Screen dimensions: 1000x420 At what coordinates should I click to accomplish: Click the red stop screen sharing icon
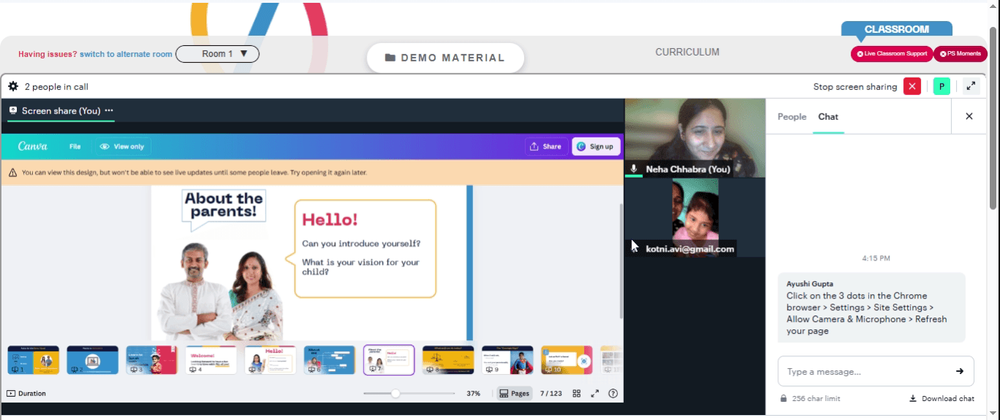point(912,87)
